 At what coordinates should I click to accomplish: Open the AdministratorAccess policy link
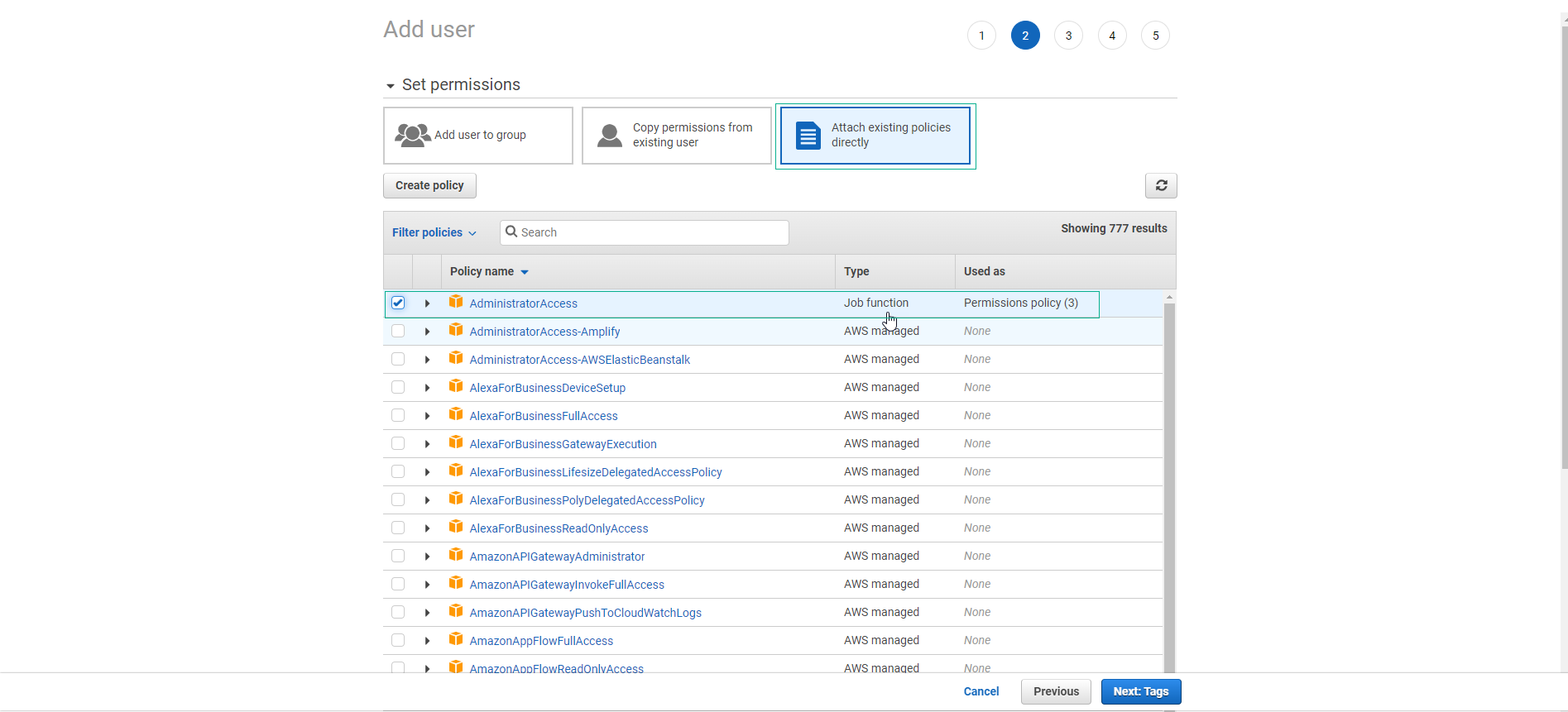(524, 303)
